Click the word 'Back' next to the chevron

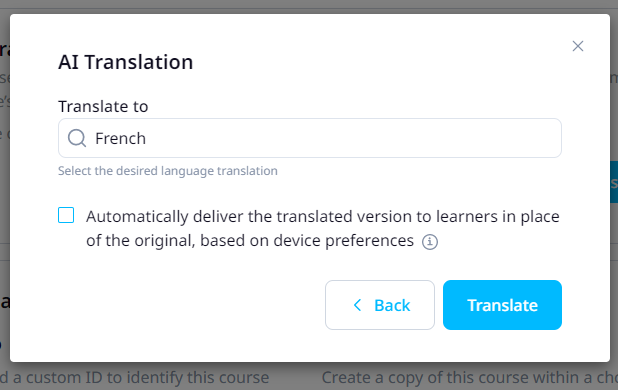[392, 305]
